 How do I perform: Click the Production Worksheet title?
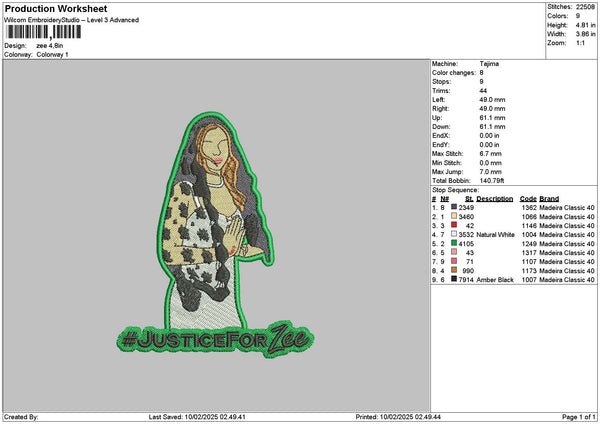point(49,8)
